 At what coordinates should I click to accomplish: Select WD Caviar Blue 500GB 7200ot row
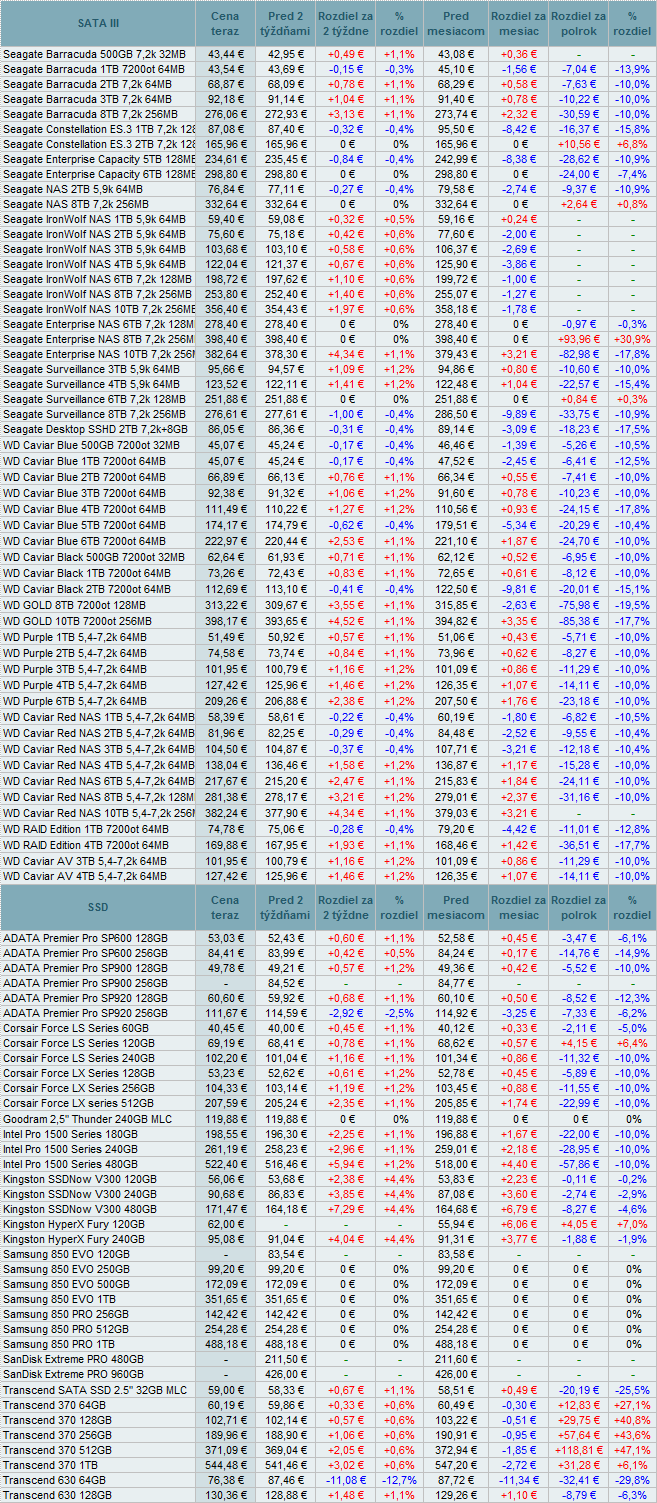(328, 445)
